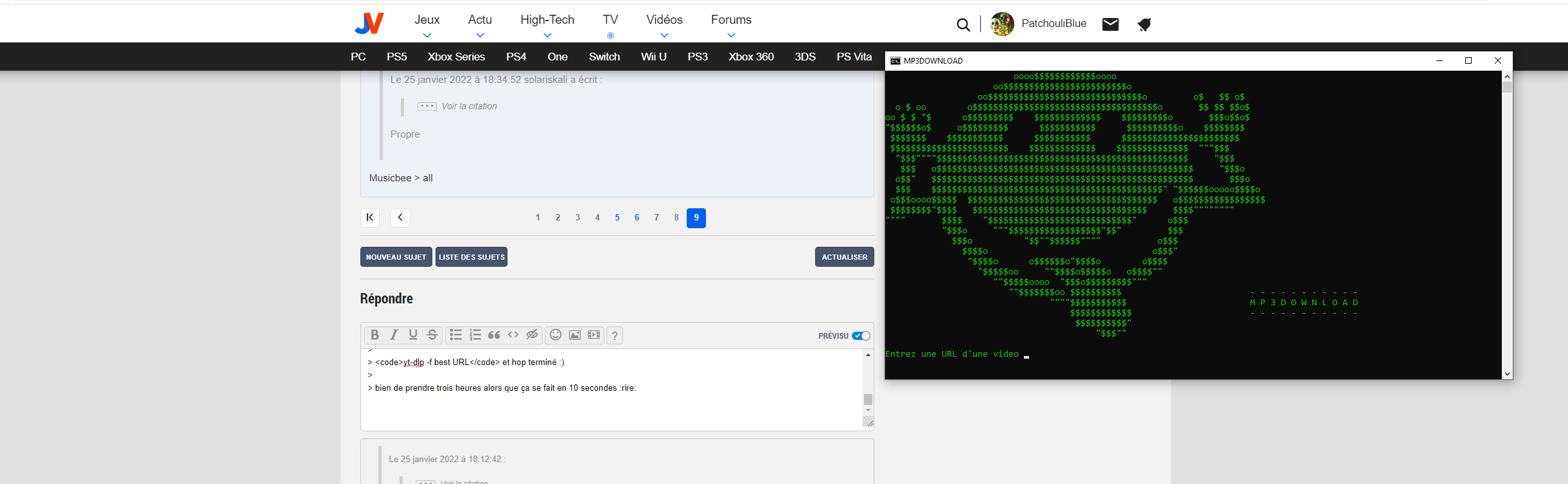Go to page 3 of topic
The width and height of the screenshot is (1568, 484).
577,218
